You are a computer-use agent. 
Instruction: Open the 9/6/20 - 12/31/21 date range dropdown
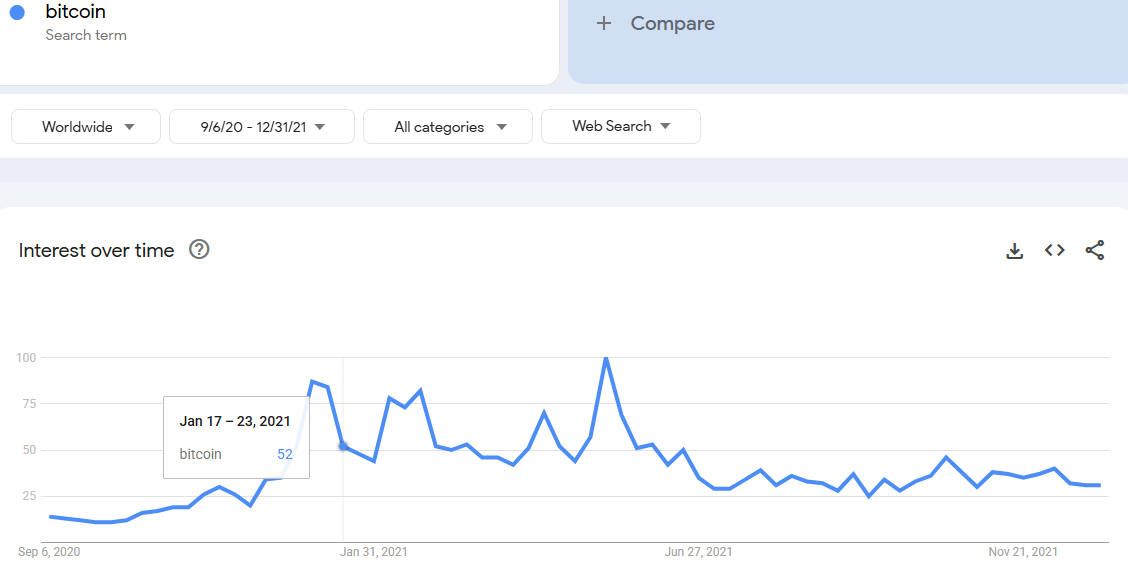tap(262, 127)
